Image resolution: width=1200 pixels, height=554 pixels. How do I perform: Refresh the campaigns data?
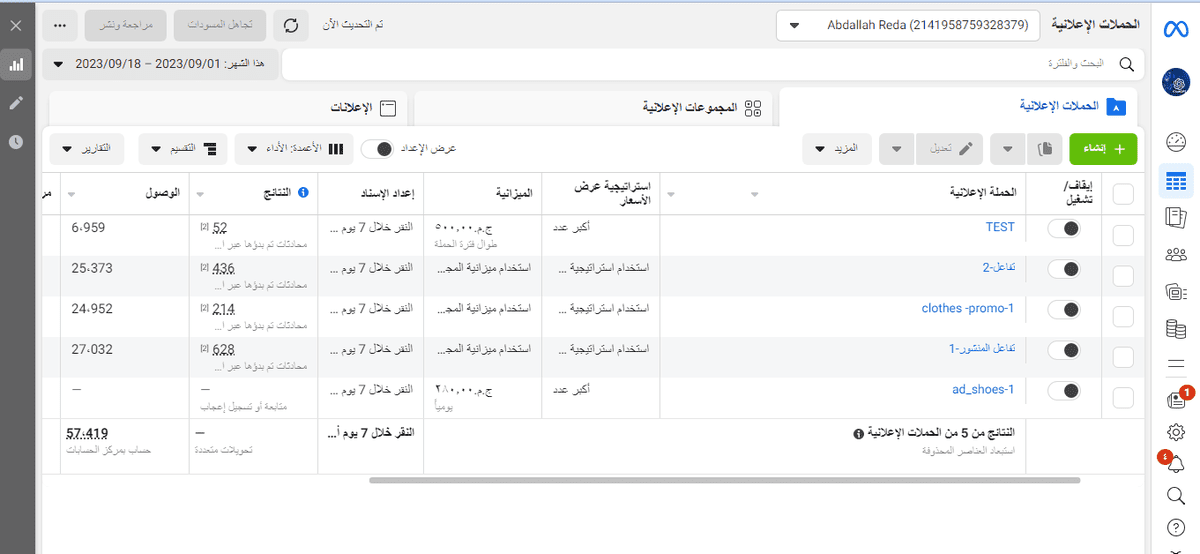tap(291, 25)
